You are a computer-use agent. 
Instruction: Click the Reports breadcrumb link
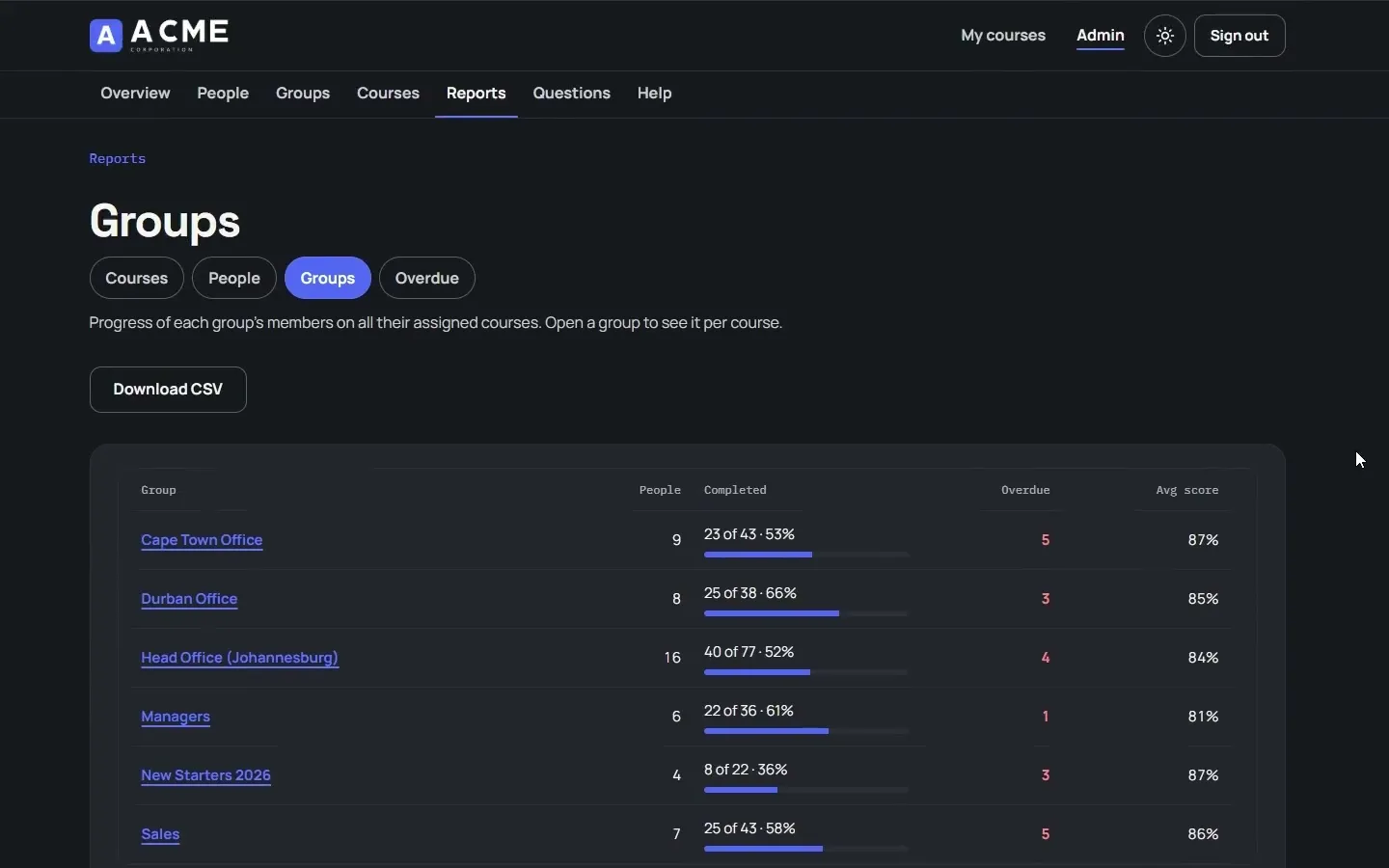[x=118, y=159]
